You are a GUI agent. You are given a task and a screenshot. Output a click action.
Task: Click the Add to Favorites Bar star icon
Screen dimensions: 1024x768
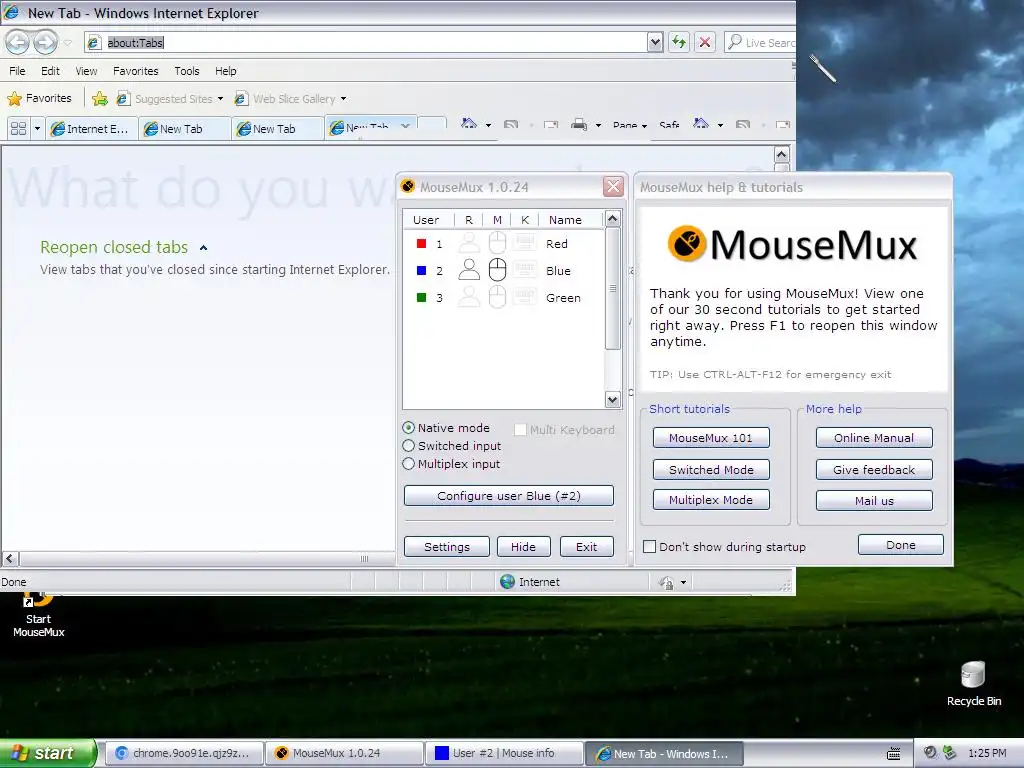pyautogui.click(x=100, y=99)
